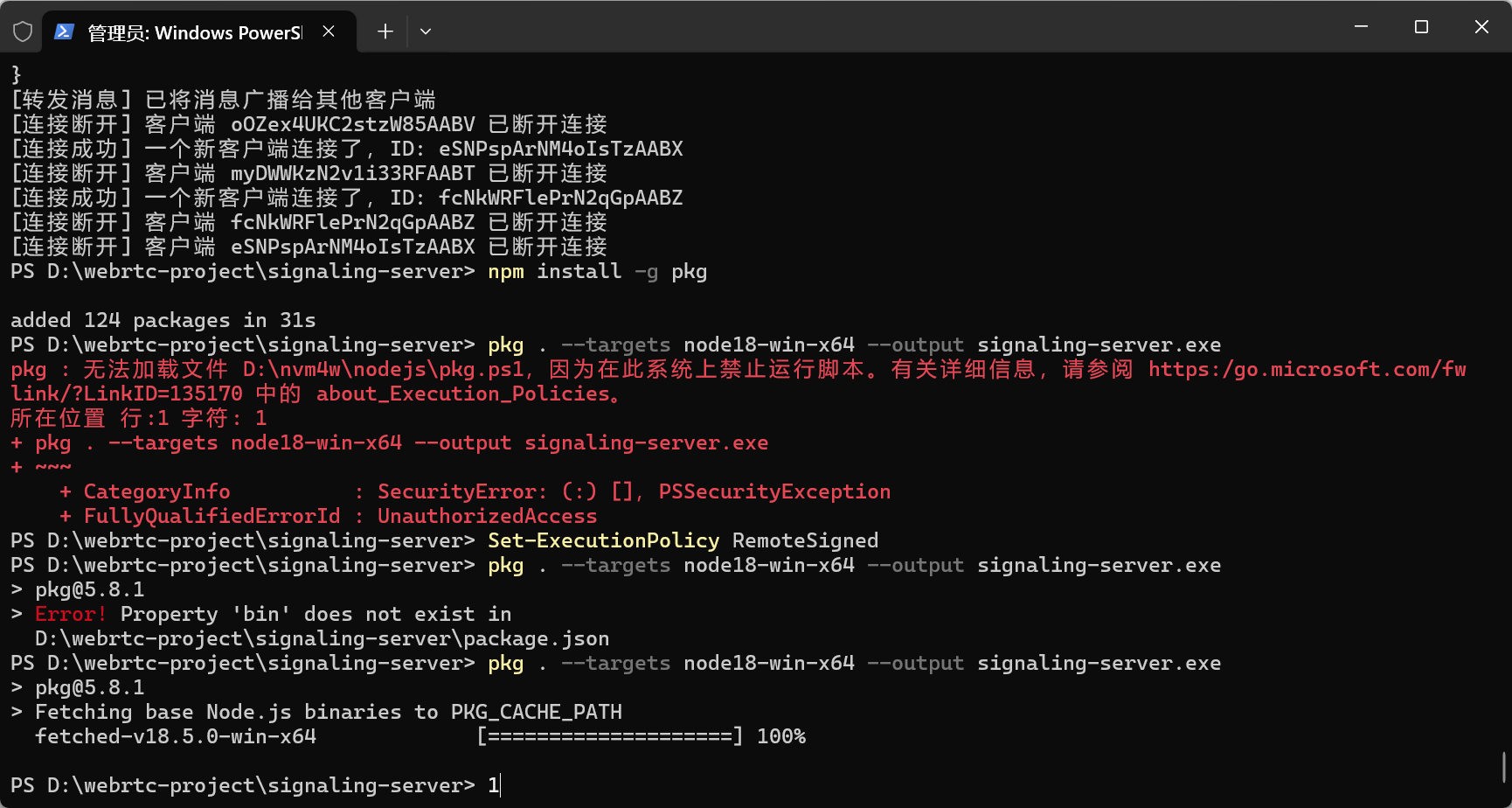Click the PowerShell icon on the tab

click(63, 31)
